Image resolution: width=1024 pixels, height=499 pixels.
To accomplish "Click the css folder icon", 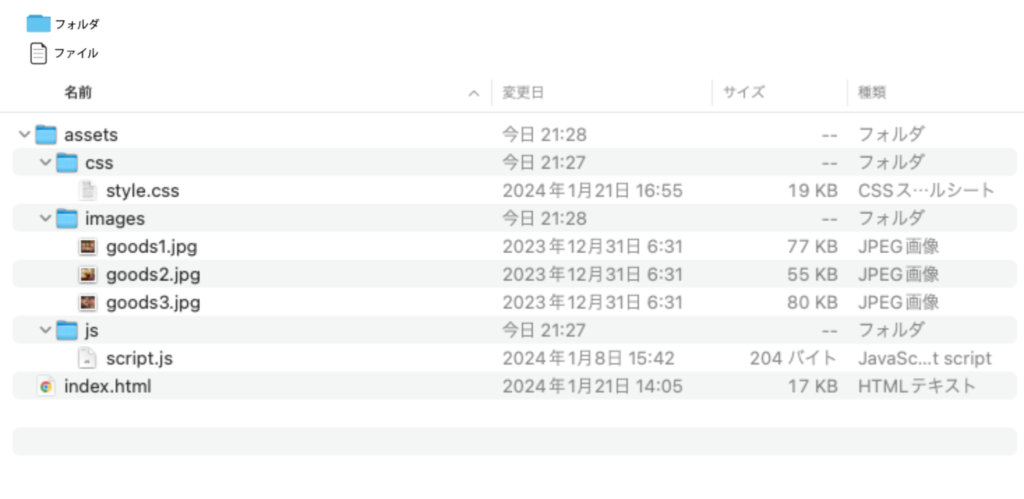I will (67, 162).
